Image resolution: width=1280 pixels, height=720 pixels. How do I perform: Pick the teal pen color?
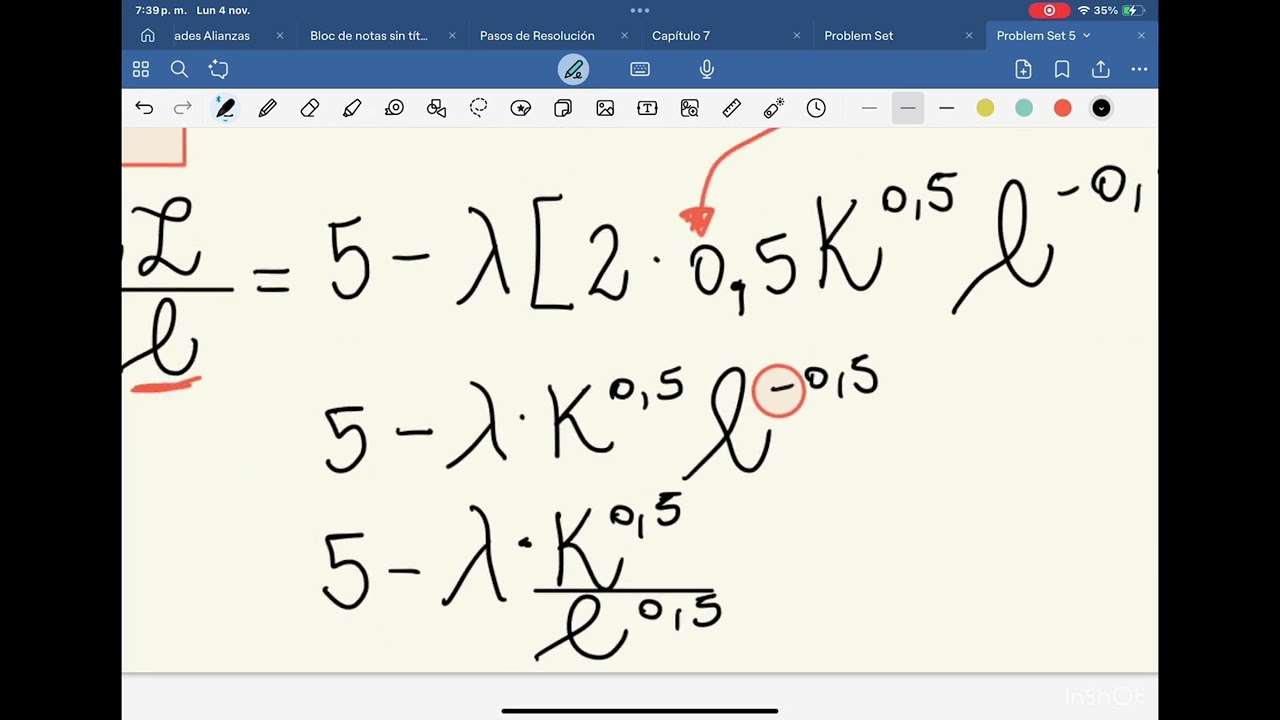click(1024, 108)
